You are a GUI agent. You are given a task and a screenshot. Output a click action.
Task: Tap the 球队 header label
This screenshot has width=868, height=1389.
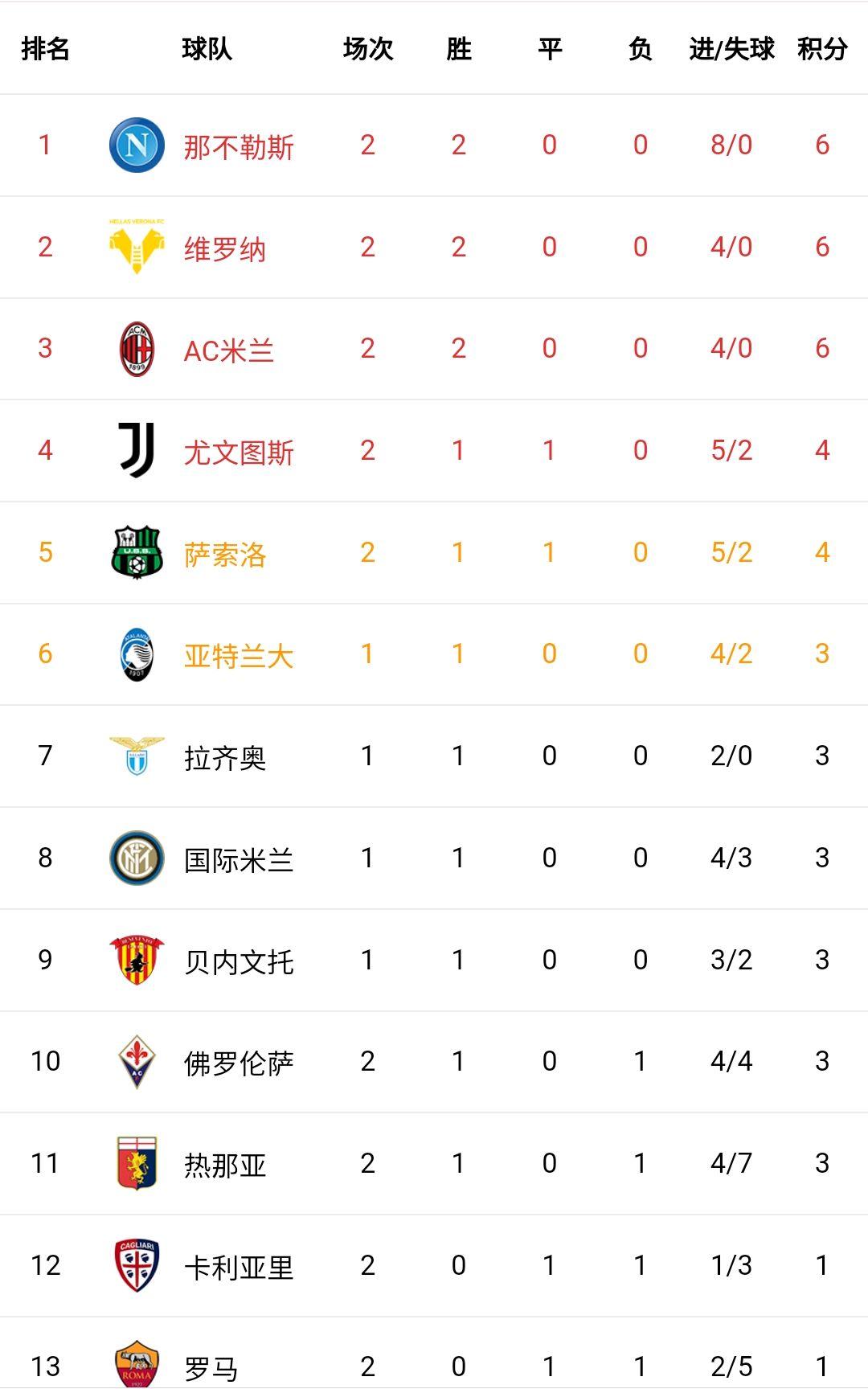tap(207, 49)
